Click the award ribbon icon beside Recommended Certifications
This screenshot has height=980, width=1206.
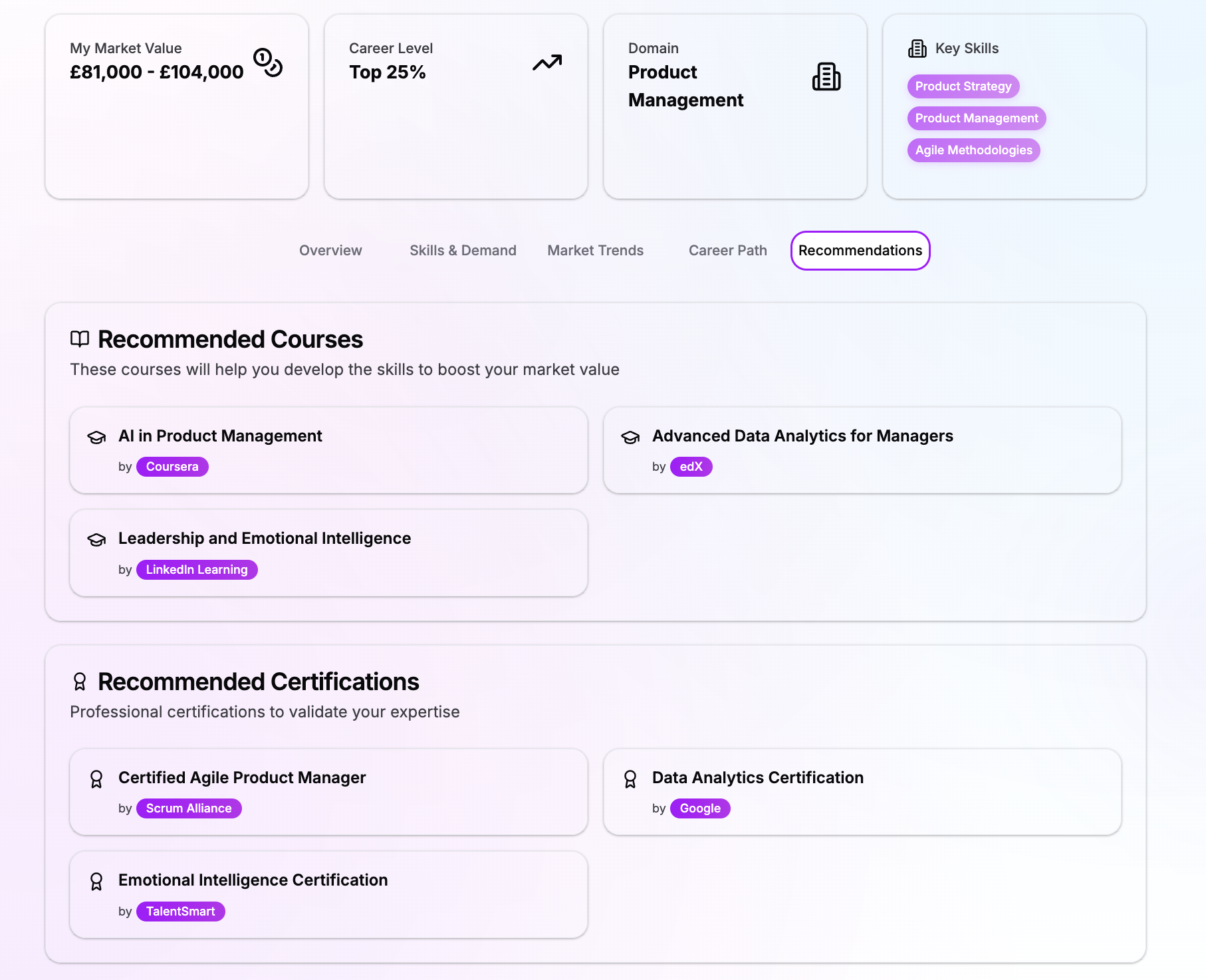pyautogui.click(x=80, y=681)
